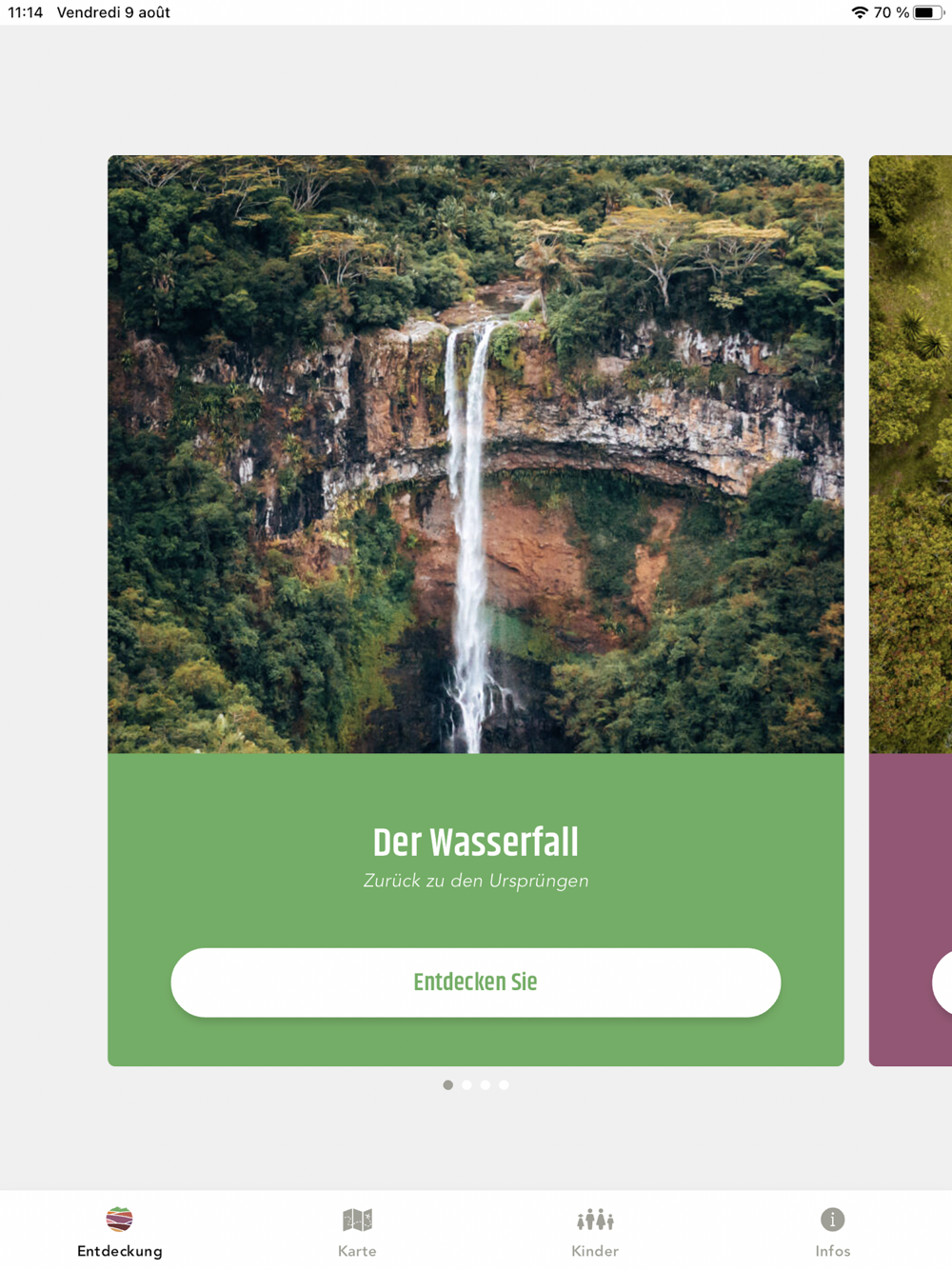
Task: Select the fourth carousel page dot
Action: (504, 1085)
